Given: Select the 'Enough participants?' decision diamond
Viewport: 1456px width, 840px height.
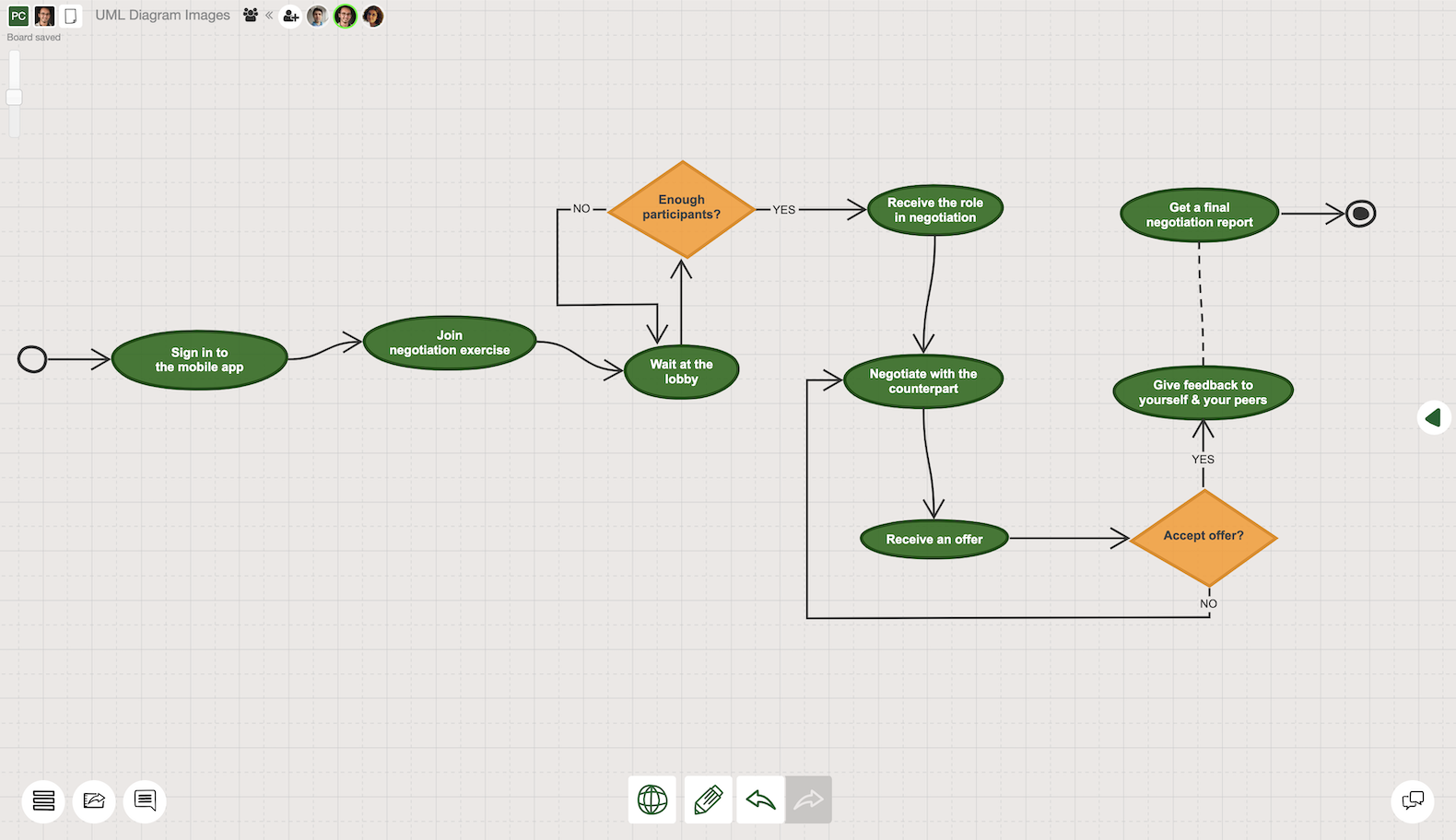Looking at the screenshot, I should click(x=682, y=209).
